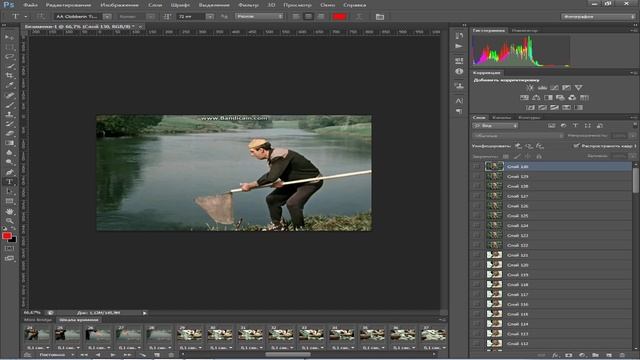Toggle visibility of Слой 117
This screenshot has height=360, width=640.
tap(477, 294)
